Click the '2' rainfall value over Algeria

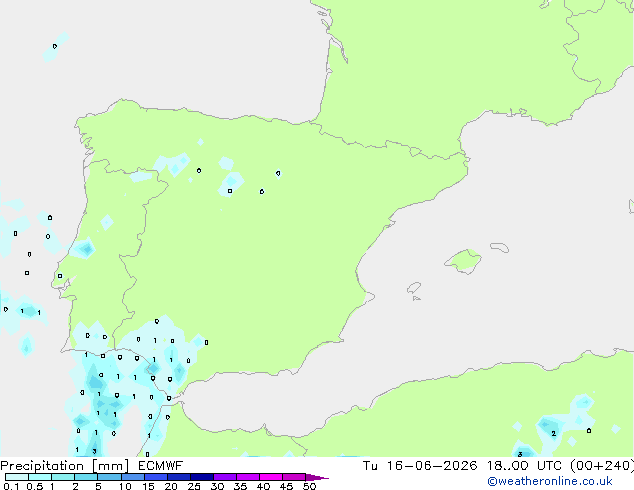click(x=554, y=433)
